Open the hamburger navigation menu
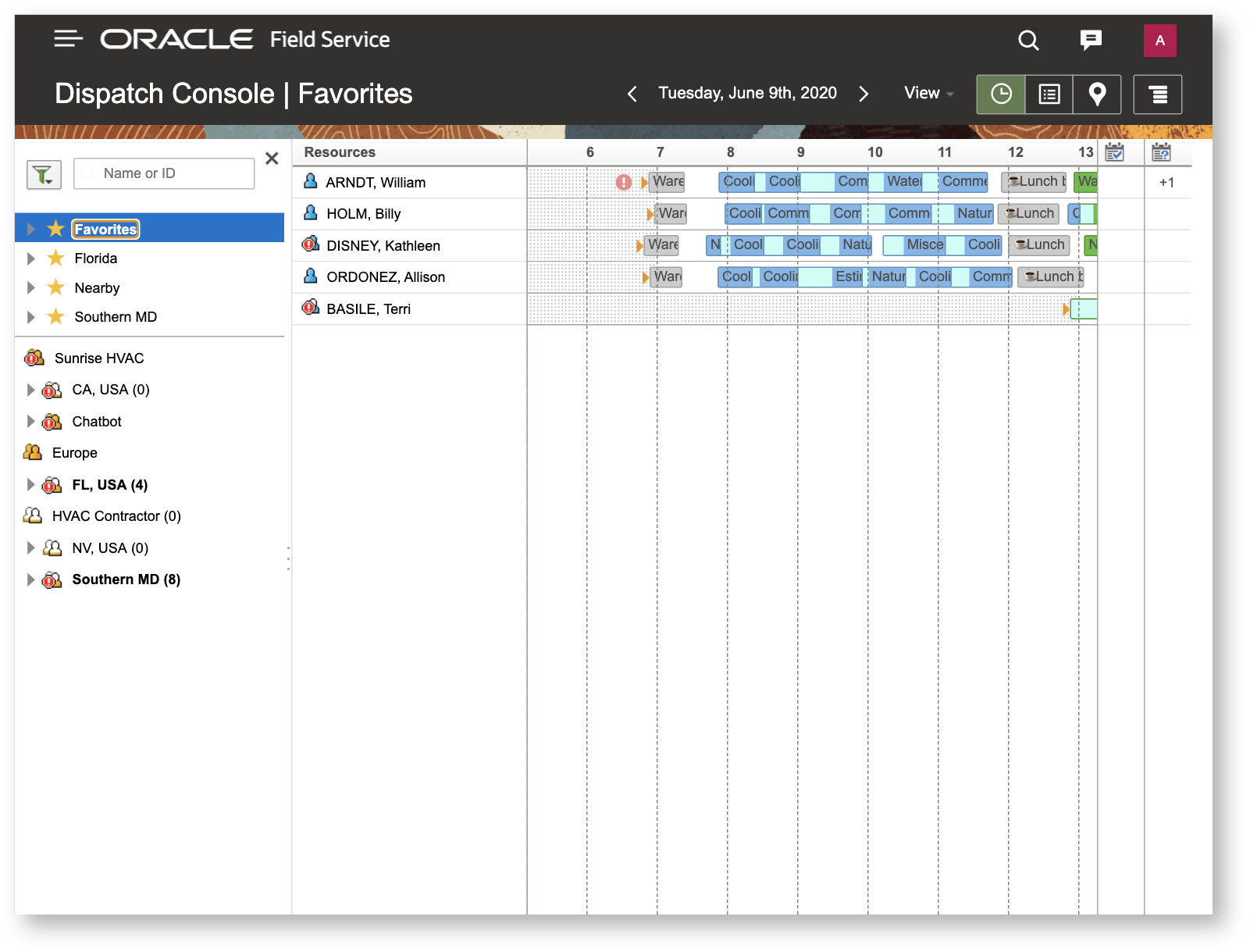This screenshot has width=1250, height=952. point(68,39)
